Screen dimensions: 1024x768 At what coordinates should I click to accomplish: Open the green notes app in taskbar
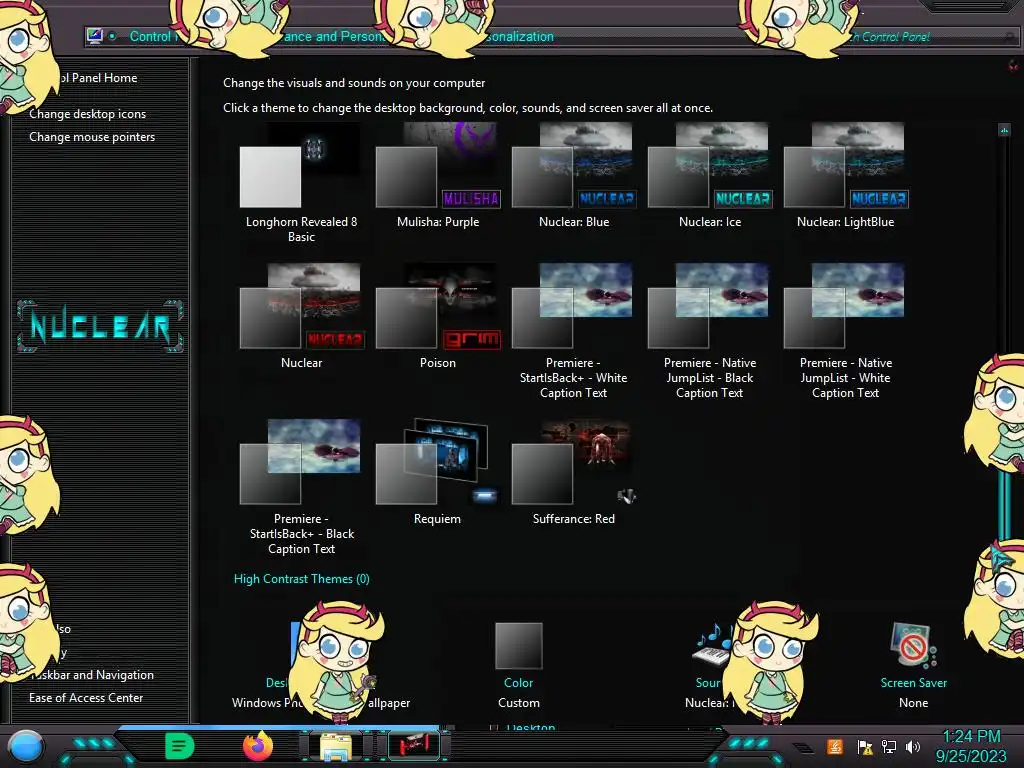pos(179,746)
